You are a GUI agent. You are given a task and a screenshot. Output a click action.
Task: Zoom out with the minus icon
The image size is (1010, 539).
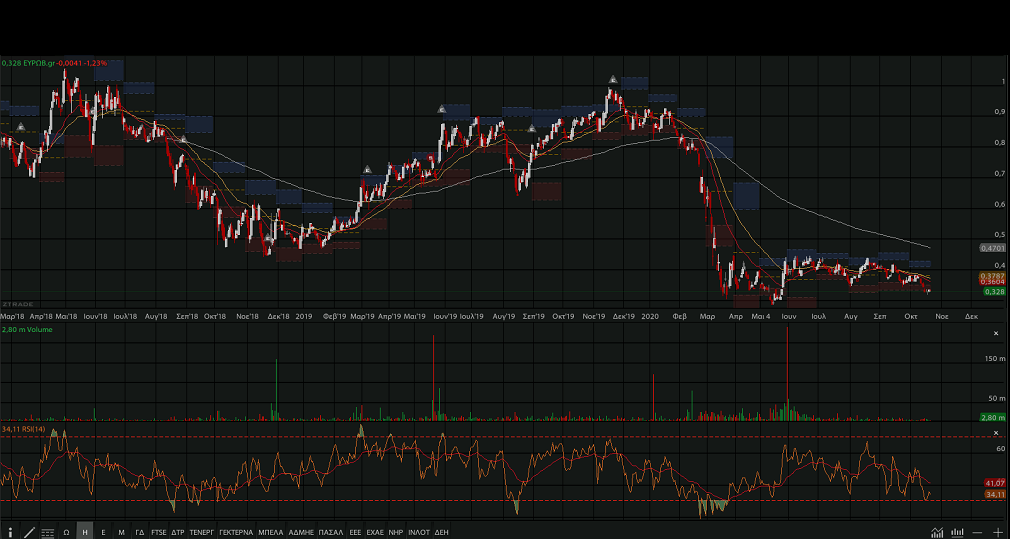[x=977, y=532]
